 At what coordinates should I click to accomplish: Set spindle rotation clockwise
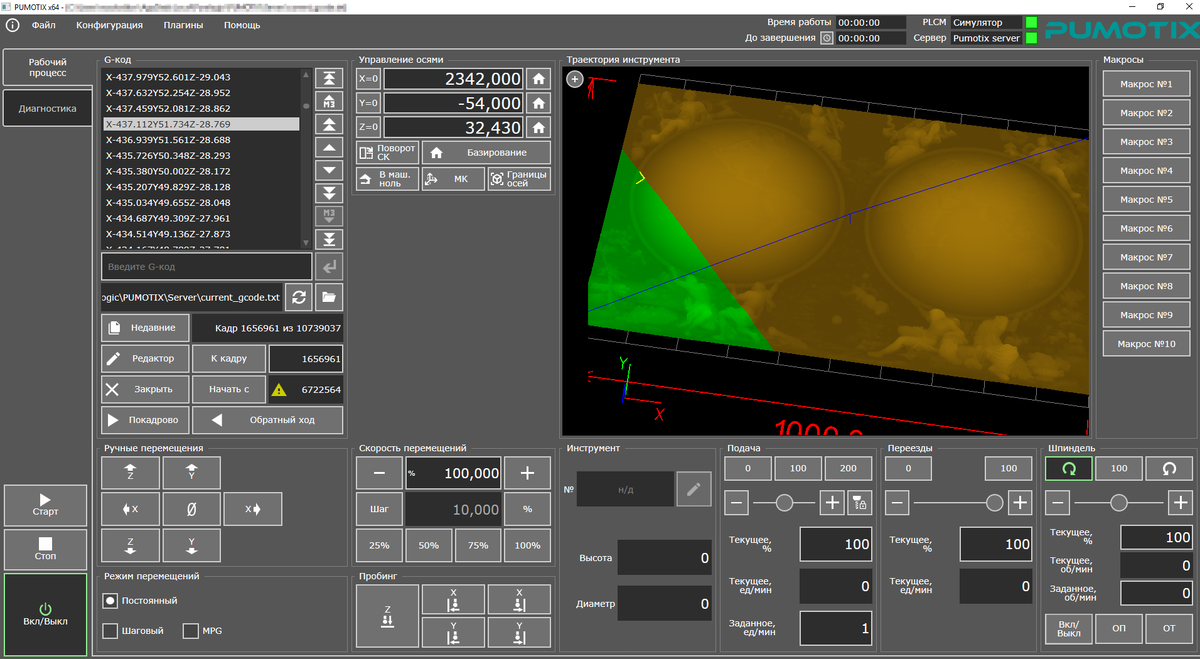pyautogui.click(x=1068, y=468)
